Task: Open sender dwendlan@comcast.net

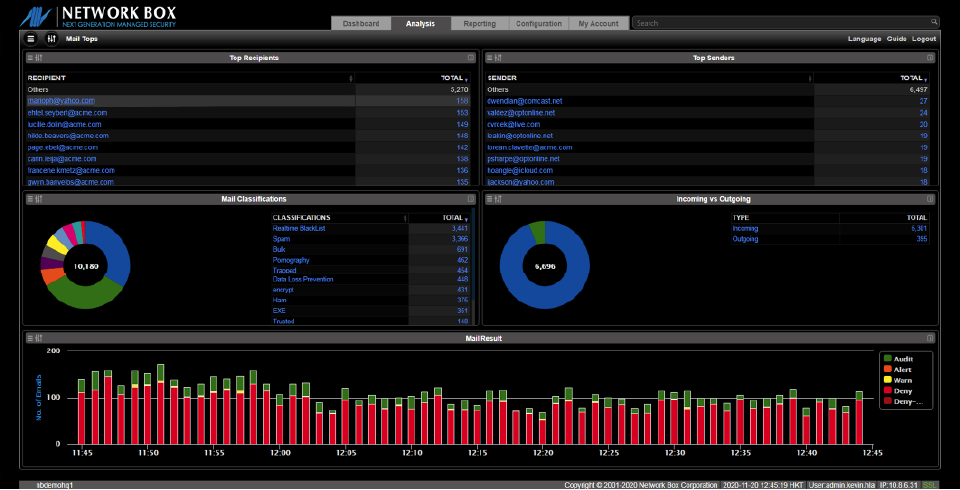Action: click(525, 101)
